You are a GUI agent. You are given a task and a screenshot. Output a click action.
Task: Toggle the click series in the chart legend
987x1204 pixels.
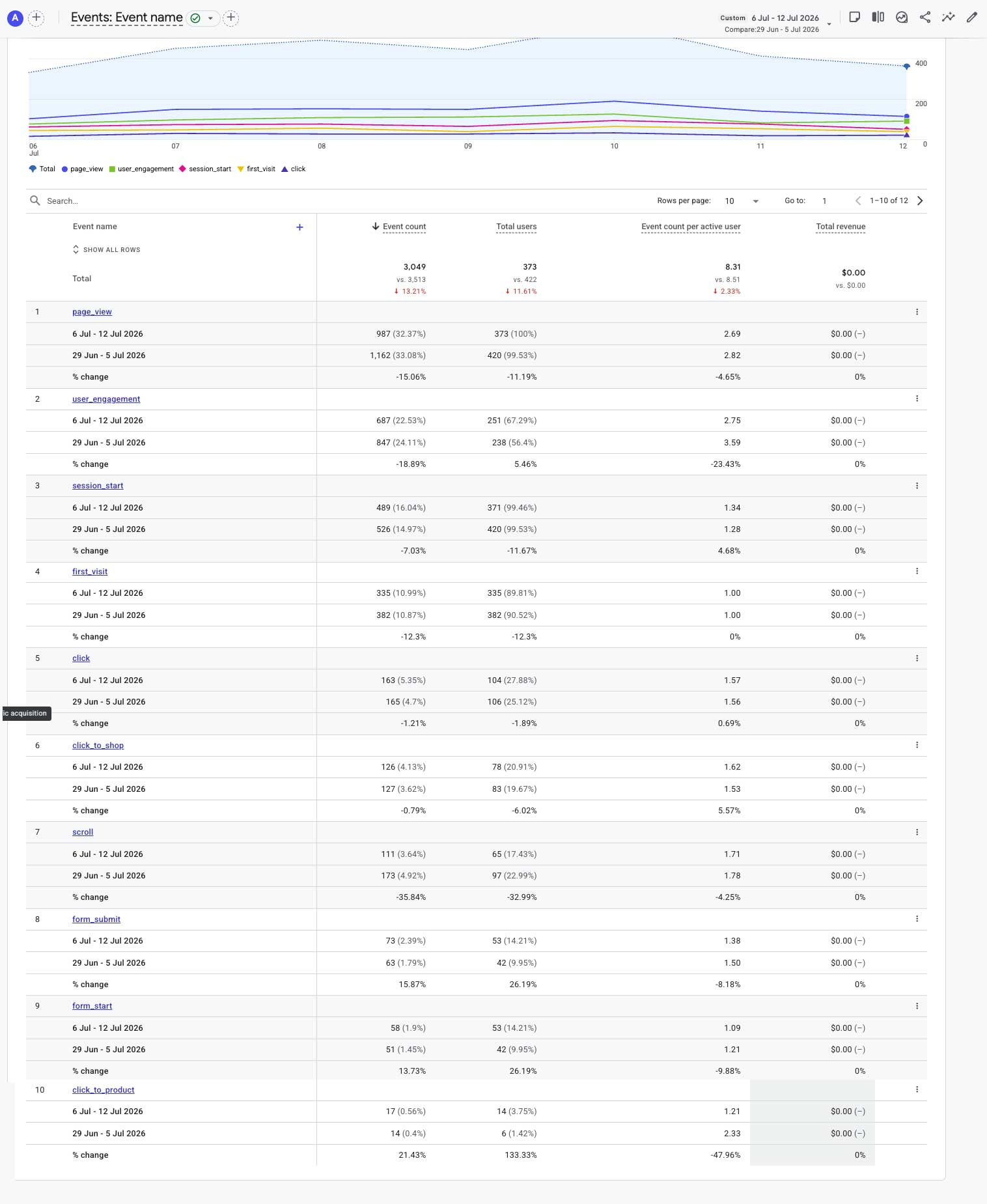[x=294, y=169]
